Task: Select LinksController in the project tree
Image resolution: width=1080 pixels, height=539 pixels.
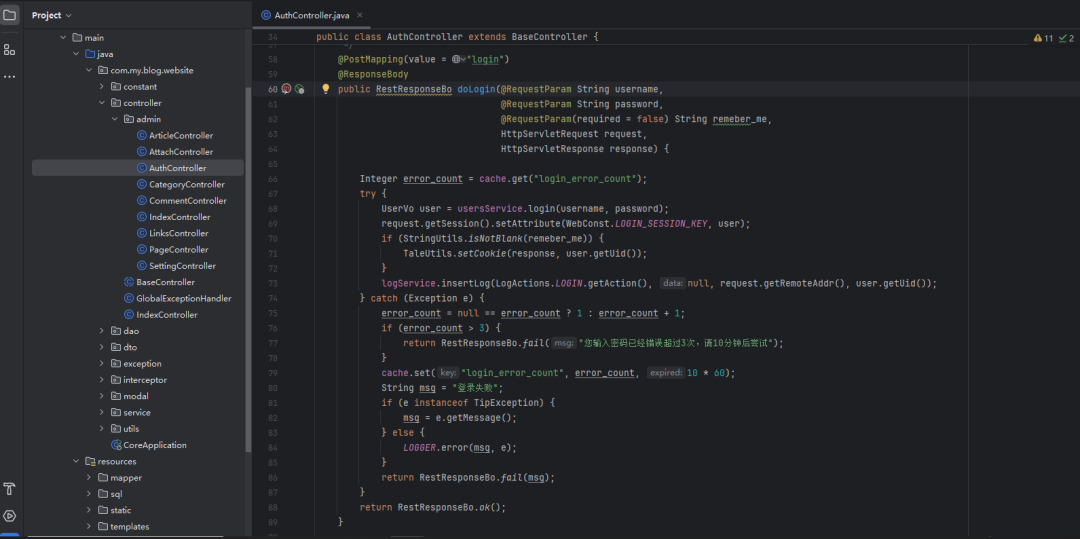Action: pos(173,233)
